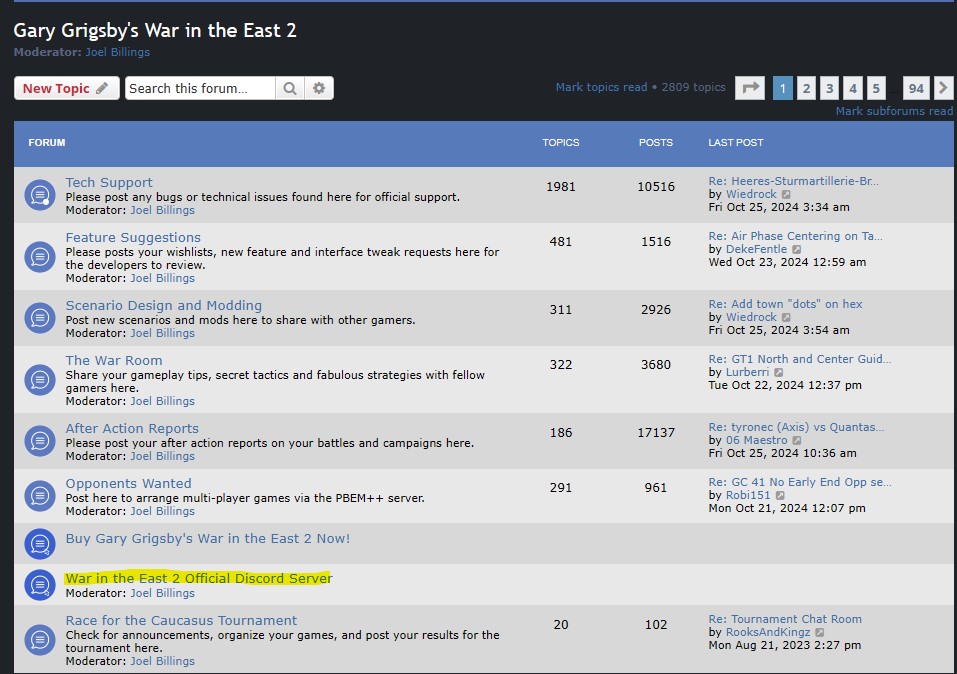Image resolution: width=957 pixels, height=674 pixels.
Task: View DekeFentle's user profile
Action: [756, 249]
